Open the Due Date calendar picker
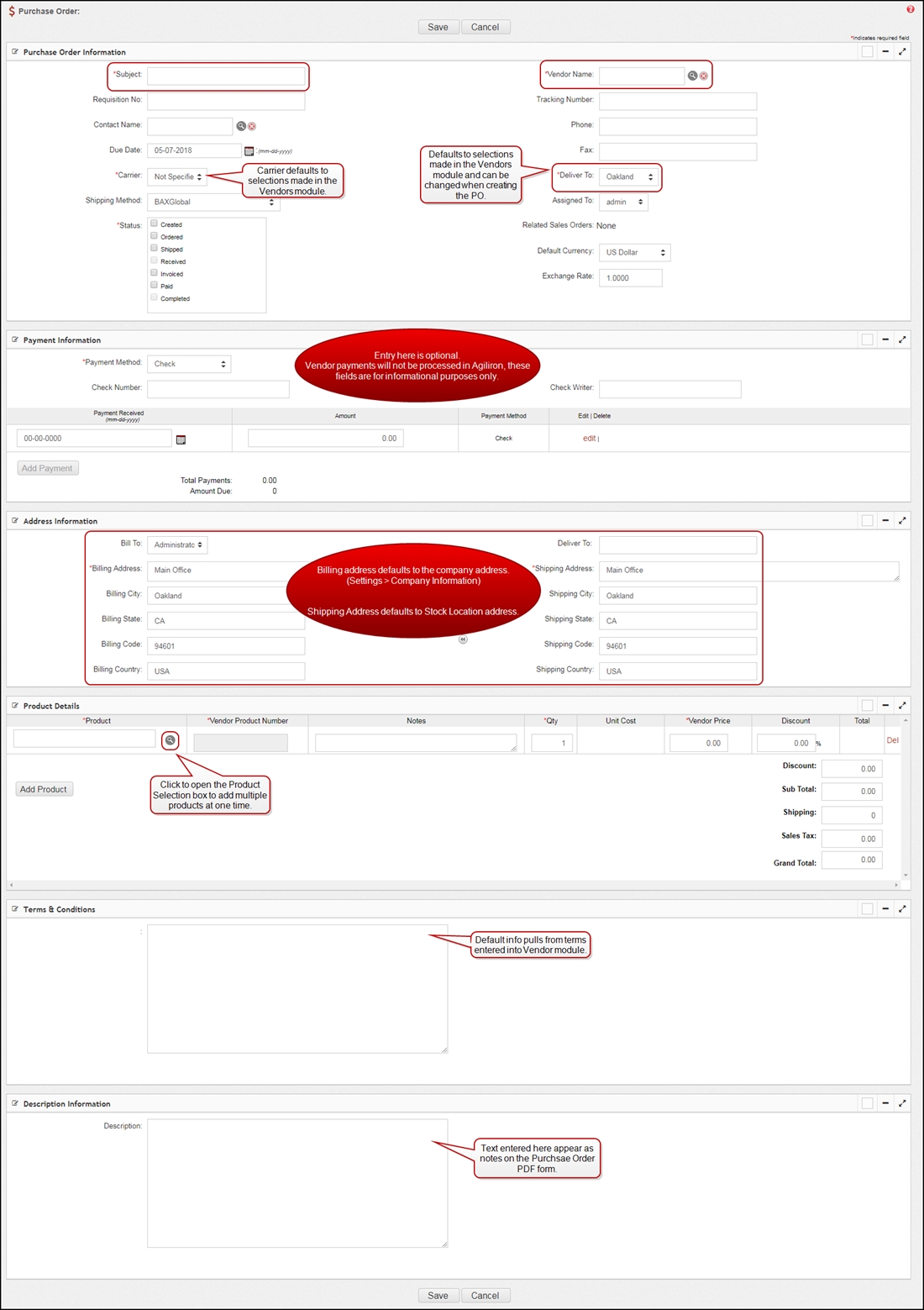 (249, 151)
